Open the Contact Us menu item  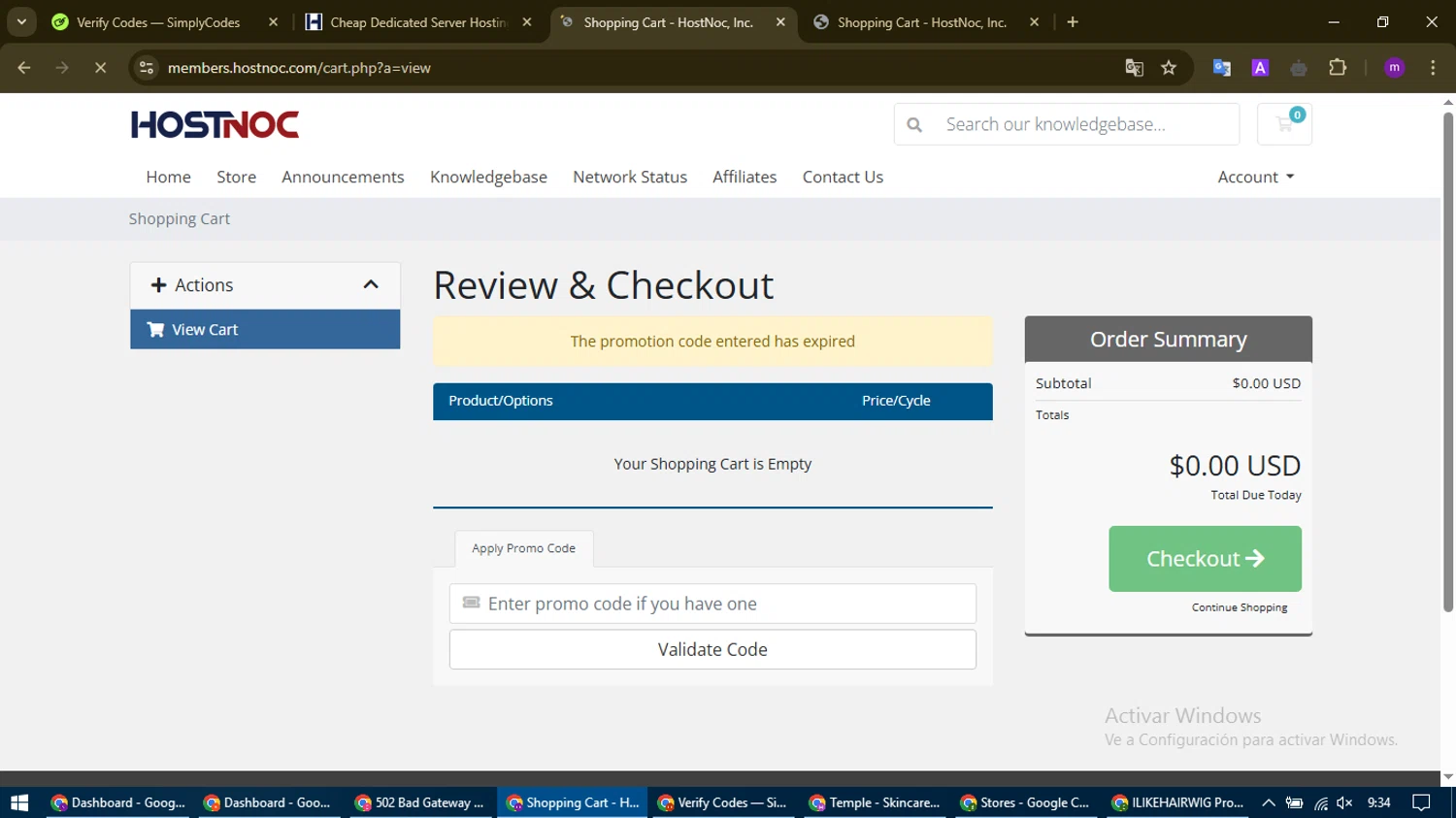(x=843, y=177)
